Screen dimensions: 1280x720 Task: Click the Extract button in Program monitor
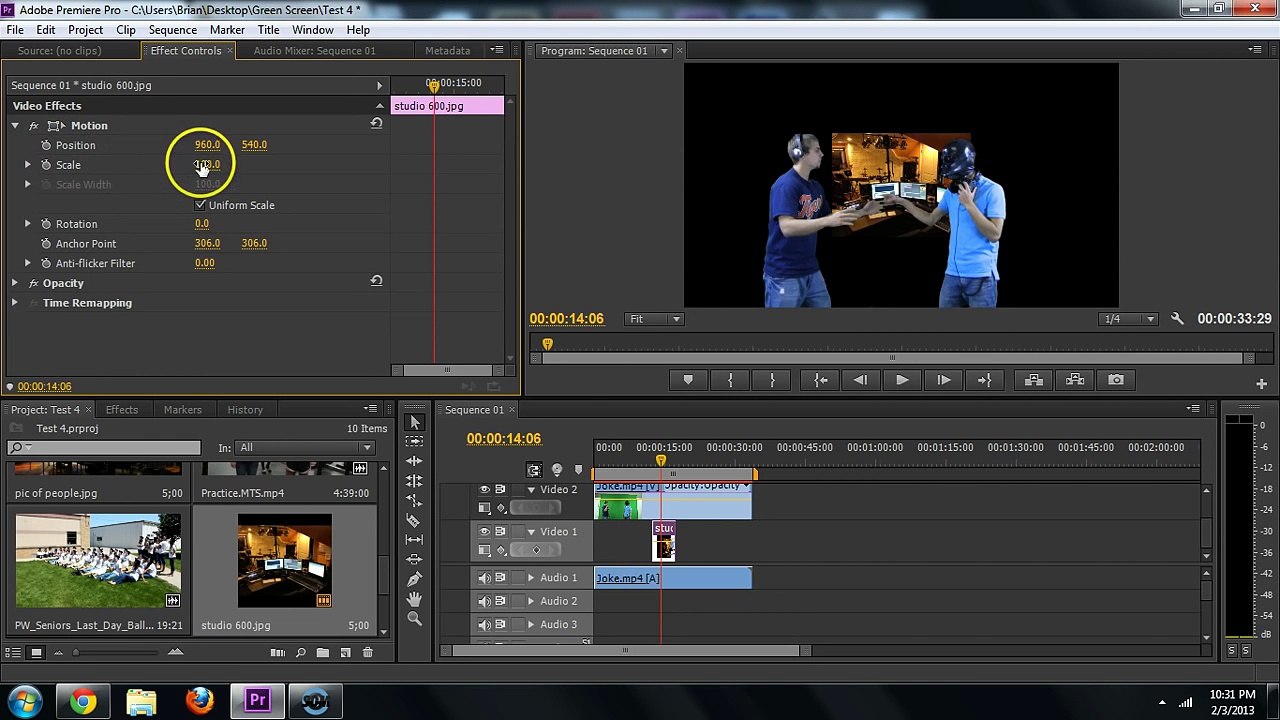tap(1075, 380)
